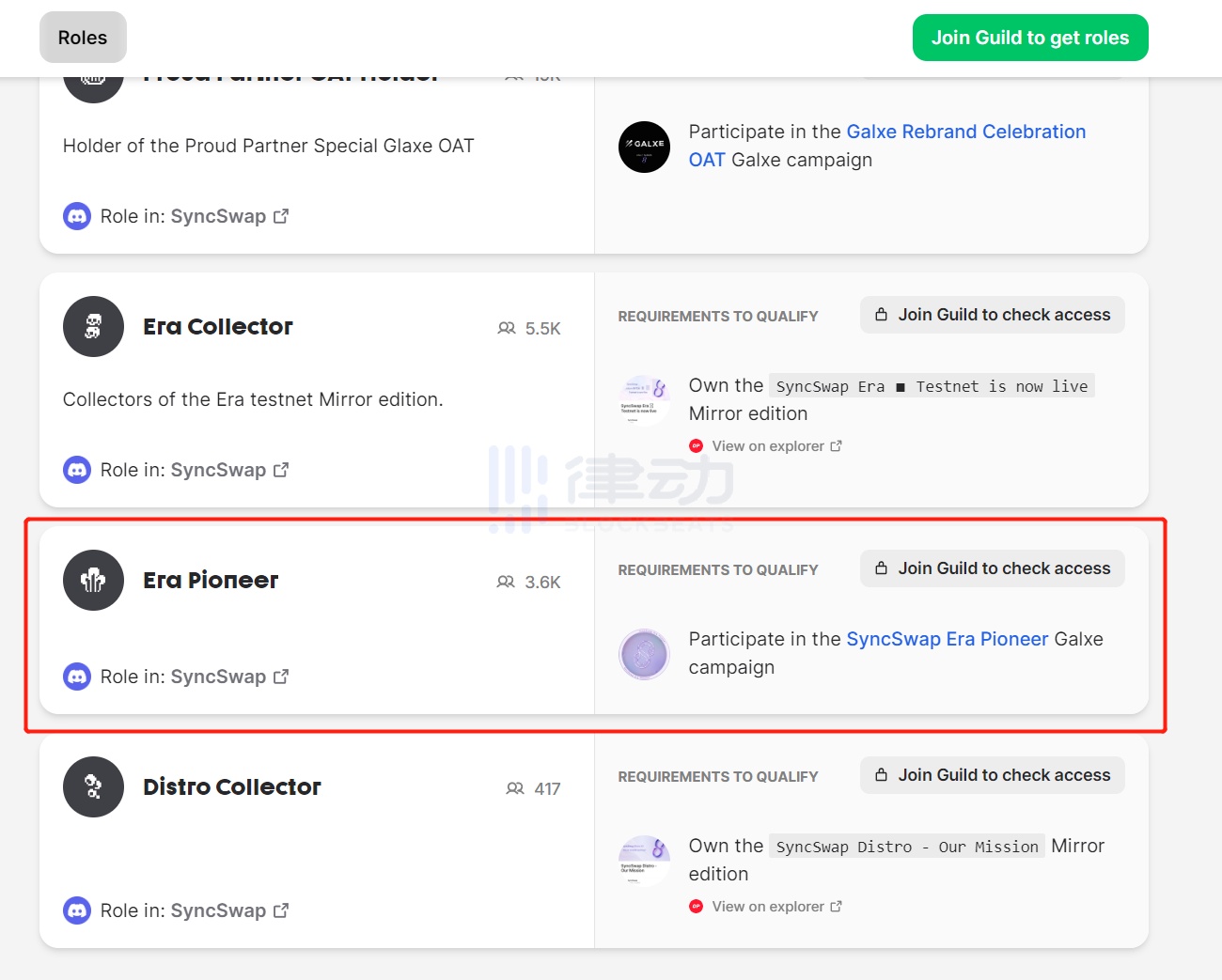Click the Distro Collector role avatar icon
The height and width of the screenshot is (980, 1222).
93,786
